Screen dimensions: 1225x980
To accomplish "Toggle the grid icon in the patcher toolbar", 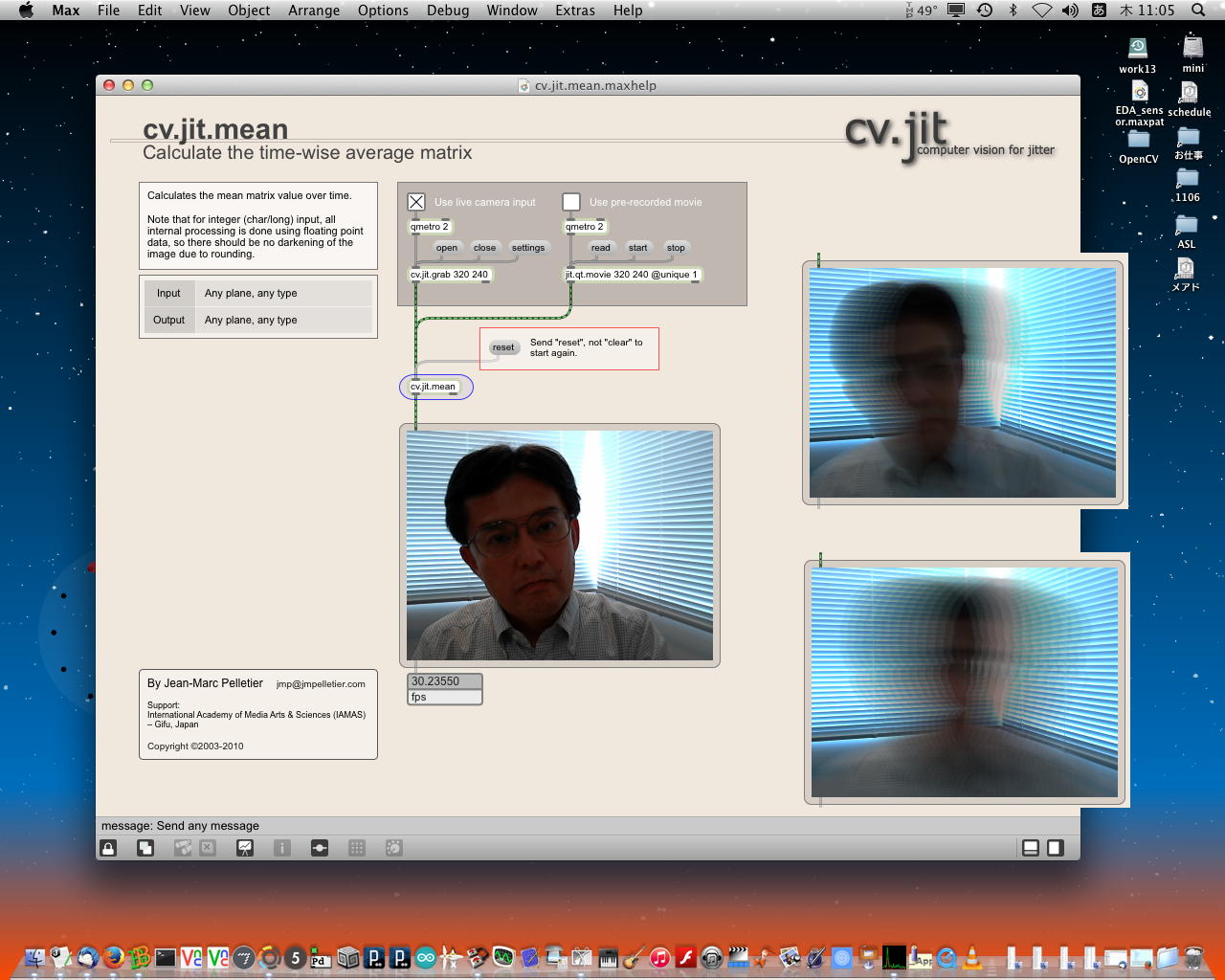I will 357,848.
